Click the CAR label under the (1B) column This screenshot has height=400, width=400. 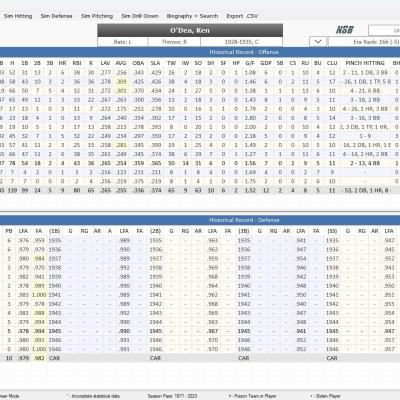pyautogui.click(x=55, y=358)
